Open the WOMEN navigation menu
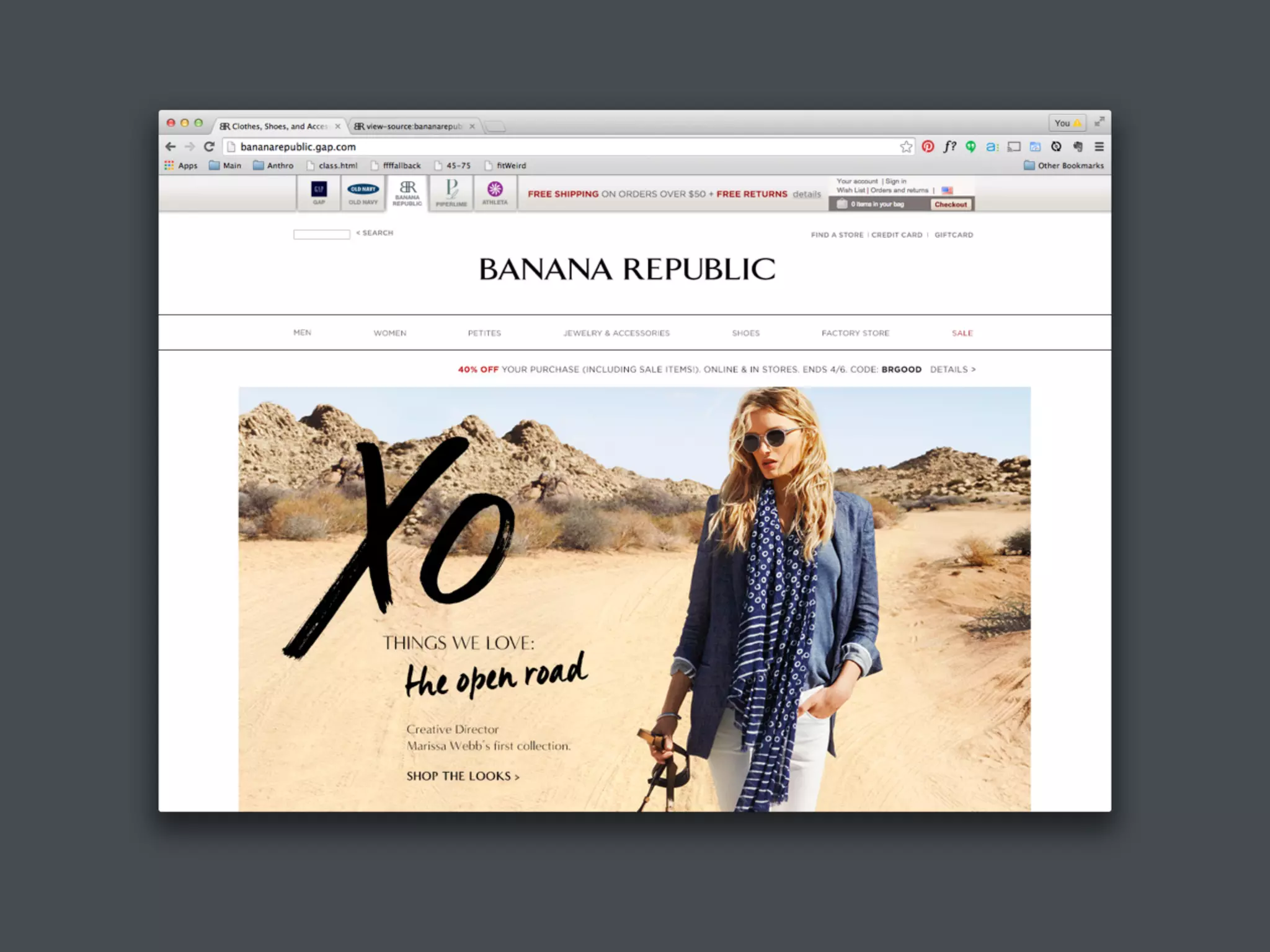Viewport: 1270px width, 952px height. [390, 333]
